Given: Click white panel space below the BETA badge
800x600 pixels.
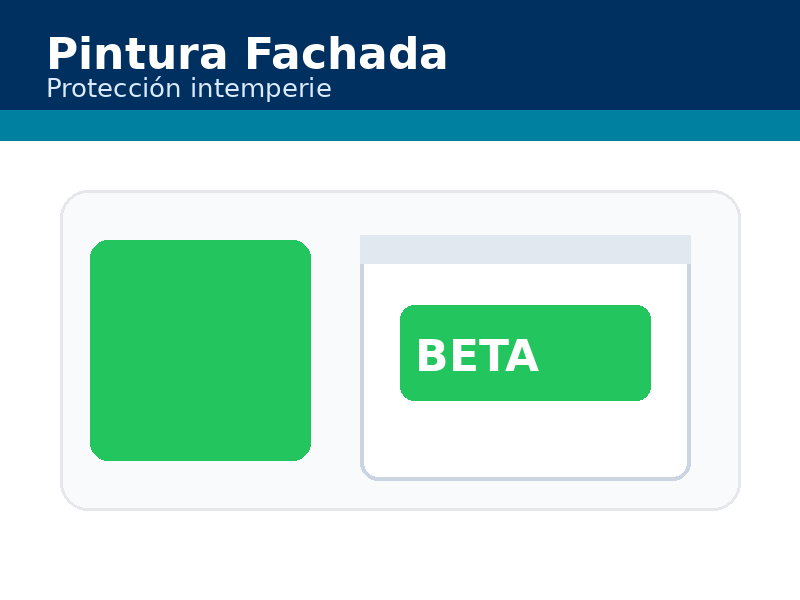Looking at the screenshot, I should [x=525, y=438].
